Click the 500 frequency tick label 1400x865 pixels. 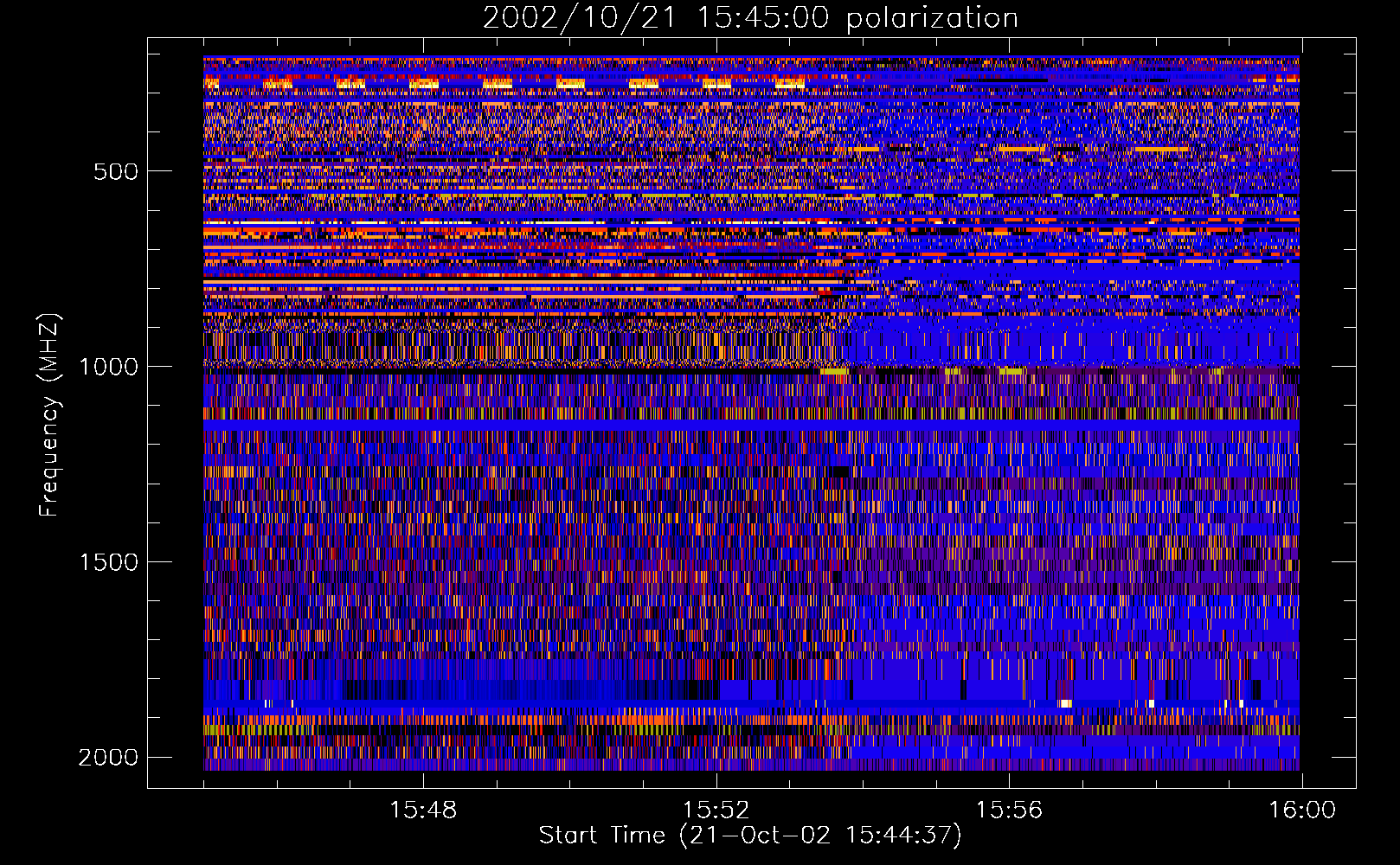115,171
